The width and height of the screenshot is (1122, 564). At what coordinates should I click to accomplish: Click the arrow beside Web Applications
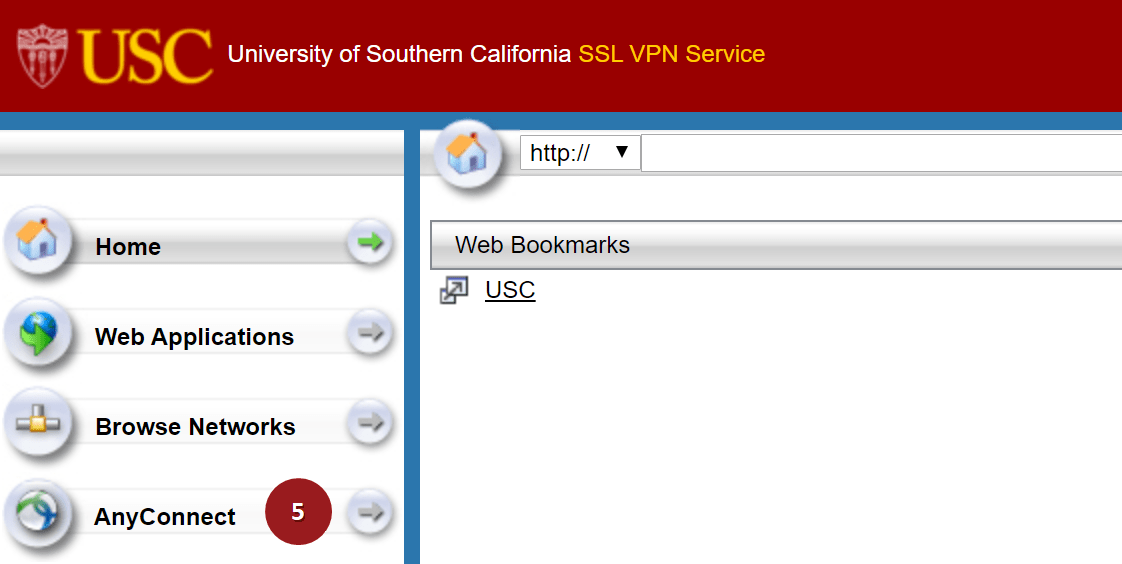point(371,333)
